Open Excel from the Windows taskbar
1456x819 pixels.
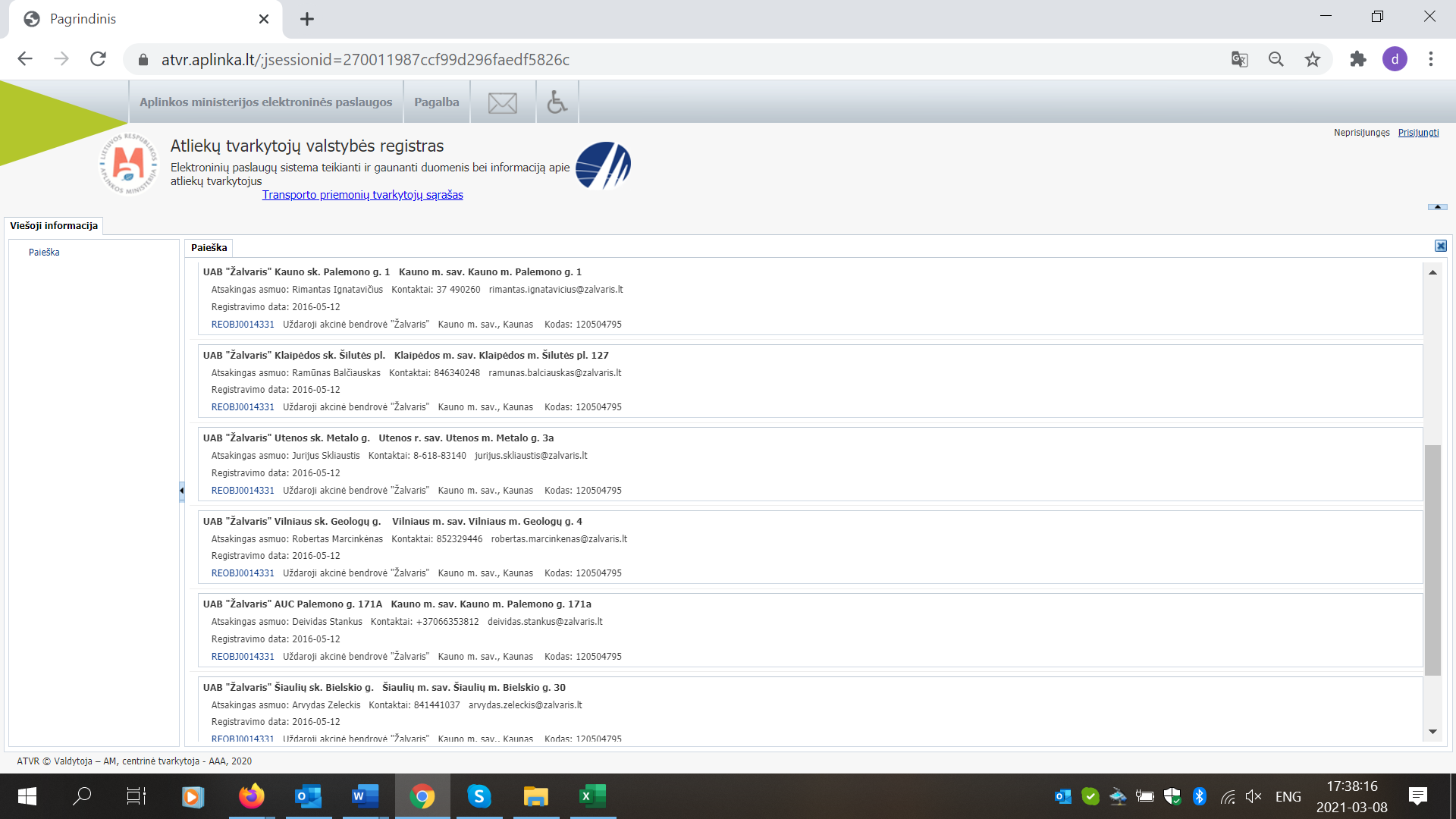(x=592, y=796)
